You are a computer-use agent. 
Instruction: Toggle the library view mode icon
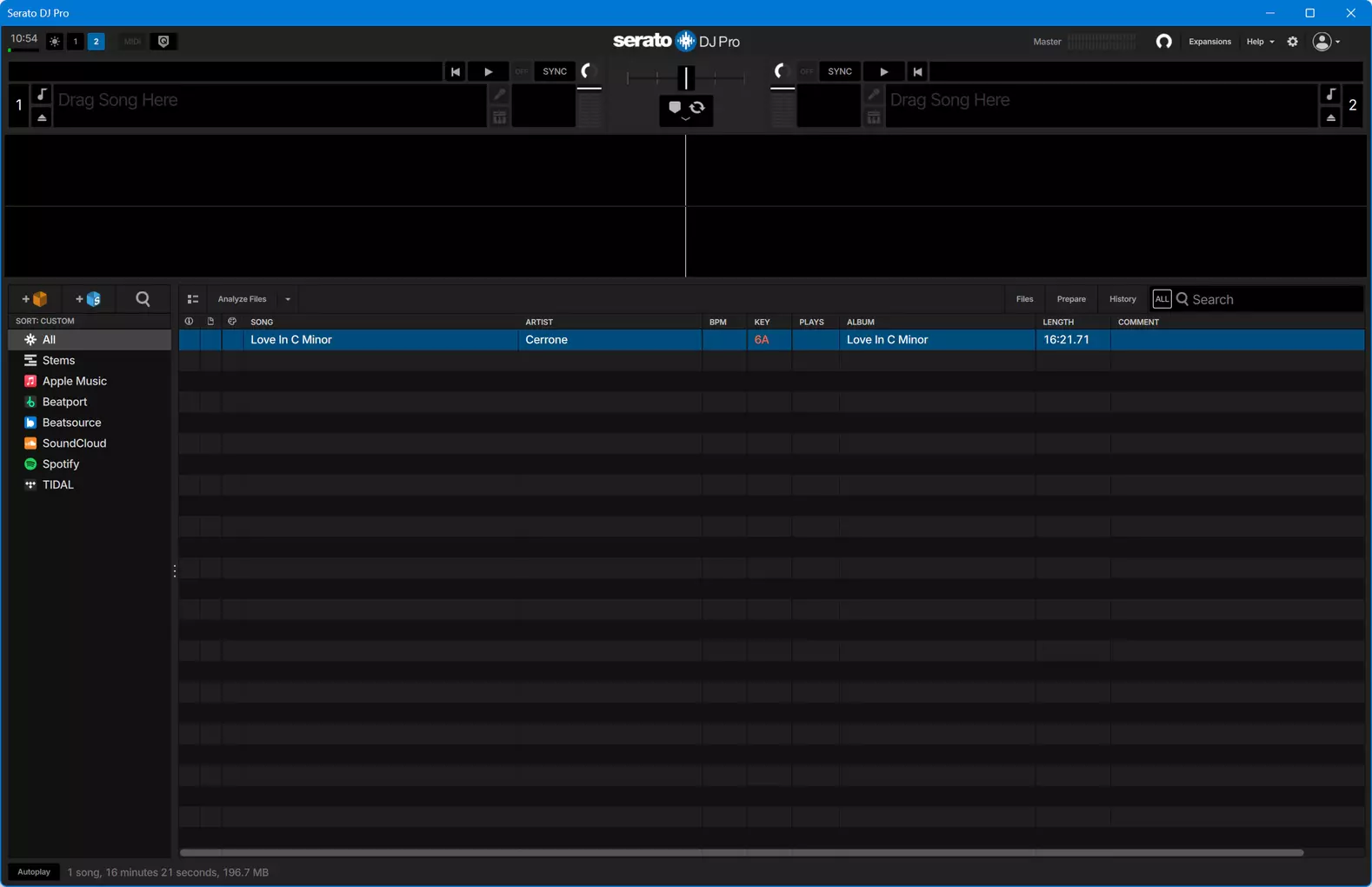point(193,299)
